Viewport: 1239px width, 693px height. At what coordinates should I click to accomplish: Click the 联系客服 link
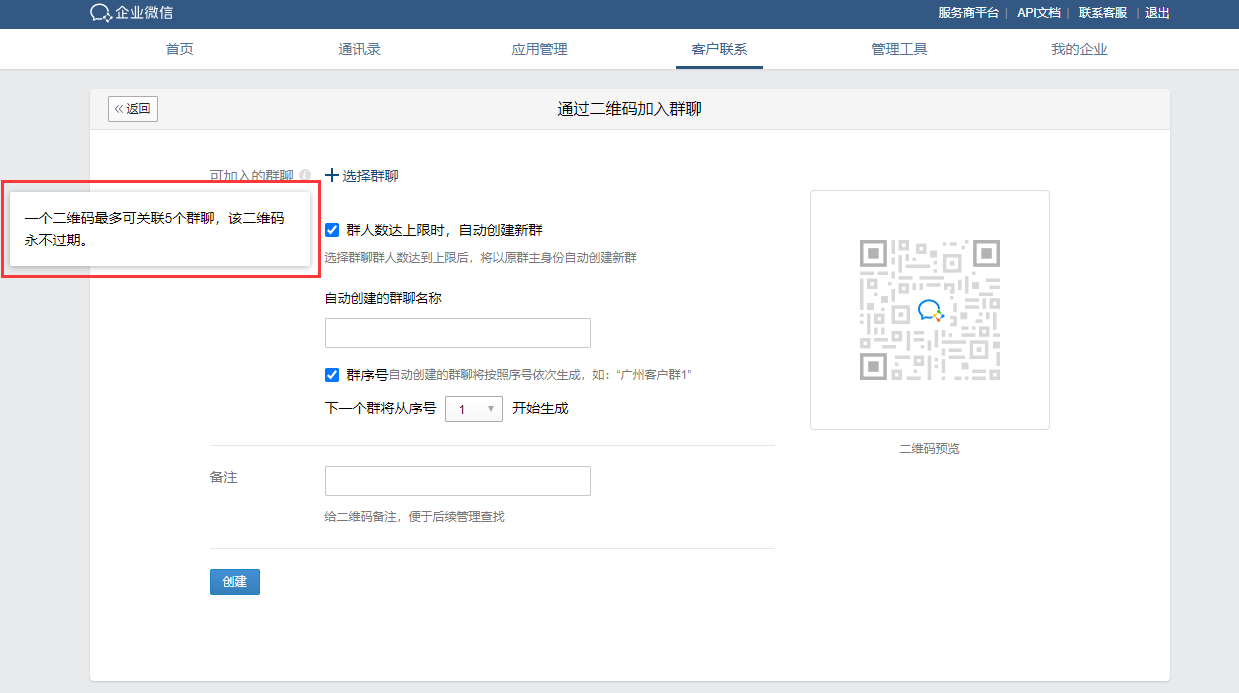point(1102,13)
